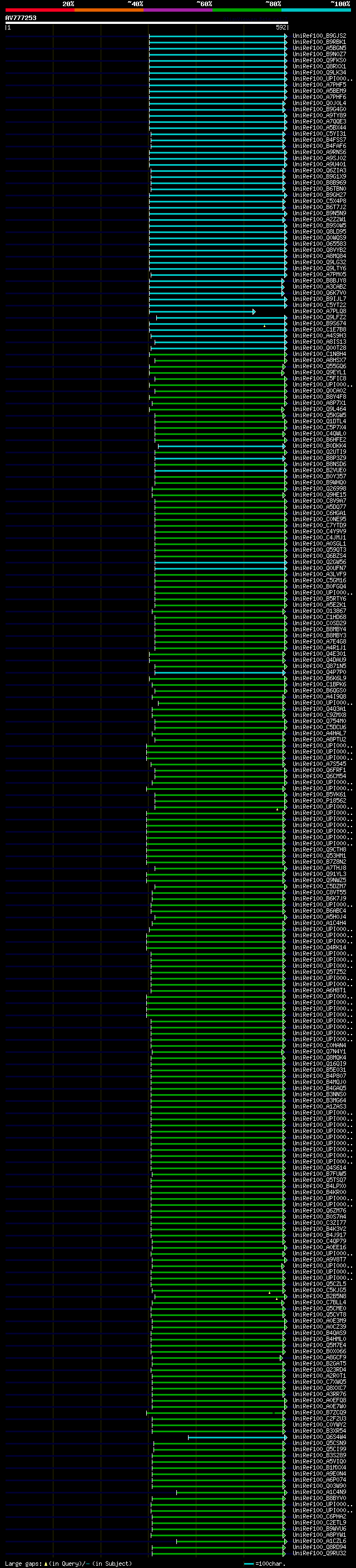356x1568 pixels.
Task: Select hit label UniRef100_Q6ZIA3
Action: pos(319,170)
